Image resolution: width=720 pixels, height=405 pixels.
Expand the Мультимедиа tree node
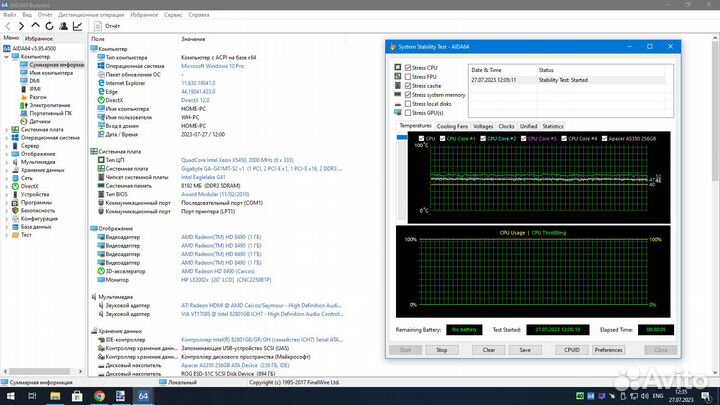coord(6,162)
